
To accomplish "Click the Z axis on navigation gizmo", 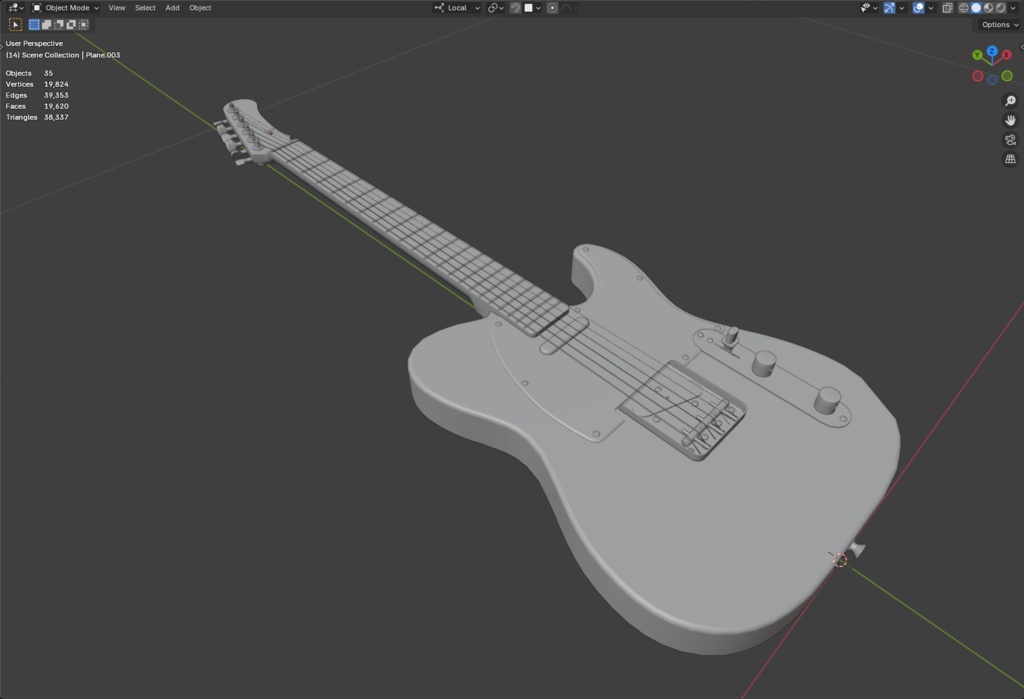I will (992, 51).
